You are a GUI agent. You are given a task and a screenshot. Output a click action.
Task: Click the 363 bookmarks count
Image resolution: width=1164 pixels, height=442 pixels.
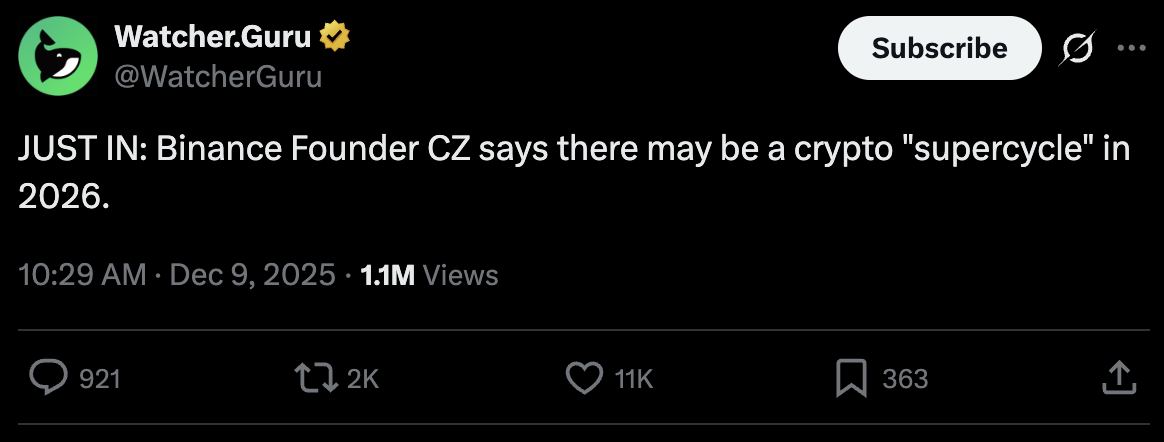tap(905, 379)
